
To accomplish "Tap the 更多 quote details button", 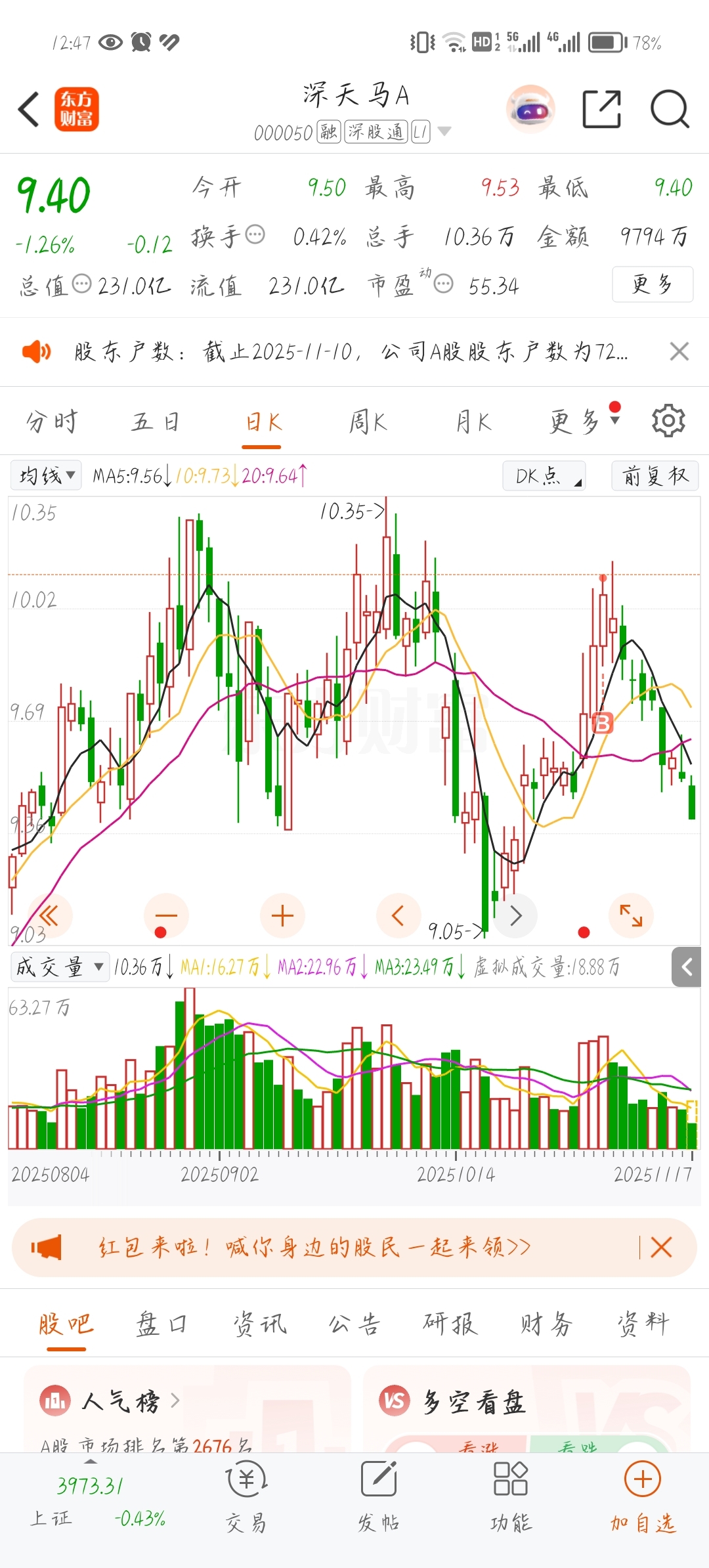I will [653, 284].
